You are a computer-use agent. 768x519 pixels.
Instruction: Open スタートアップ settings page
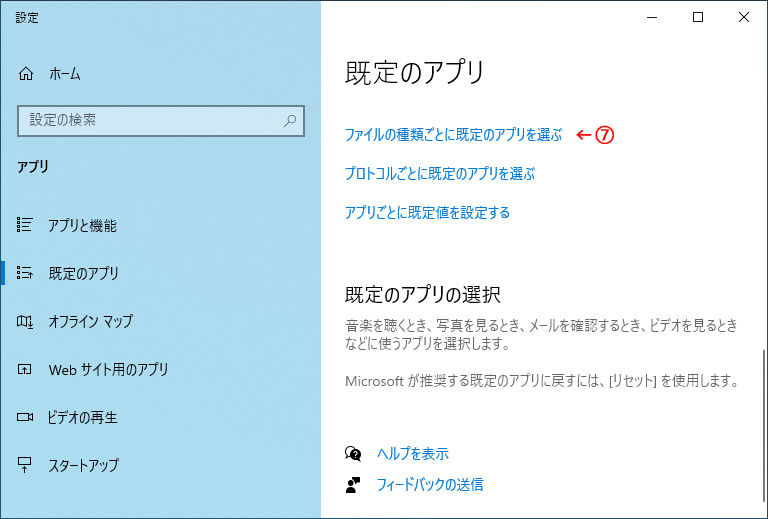(x=83, y=465)
